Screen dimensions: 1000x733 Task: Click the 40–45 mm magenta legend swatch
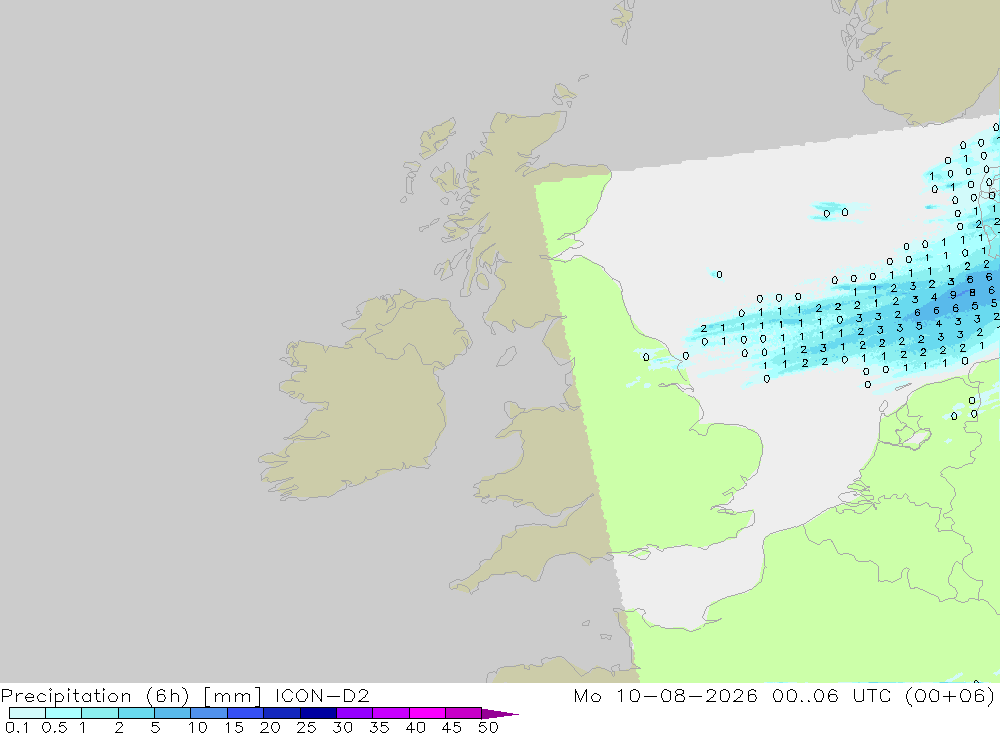427,713
